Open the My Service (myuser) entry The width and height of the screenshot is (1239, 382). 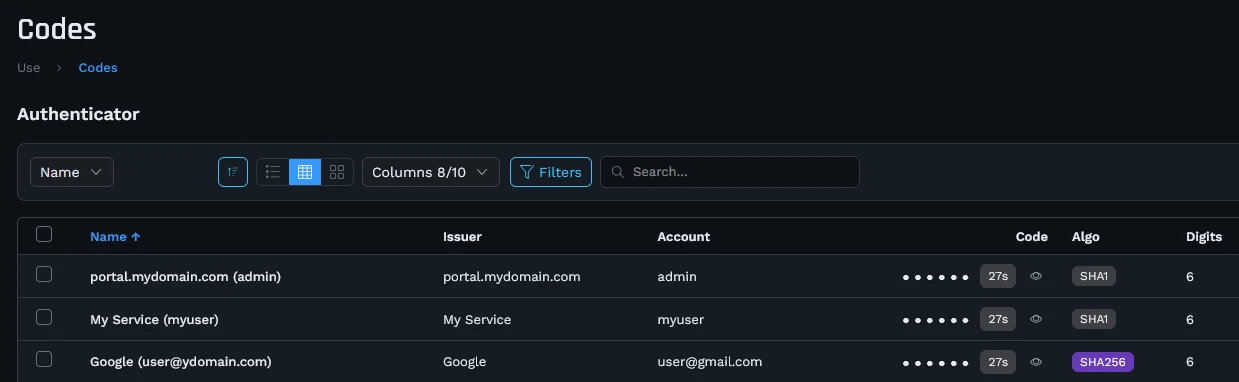click(x=154, y=319)
